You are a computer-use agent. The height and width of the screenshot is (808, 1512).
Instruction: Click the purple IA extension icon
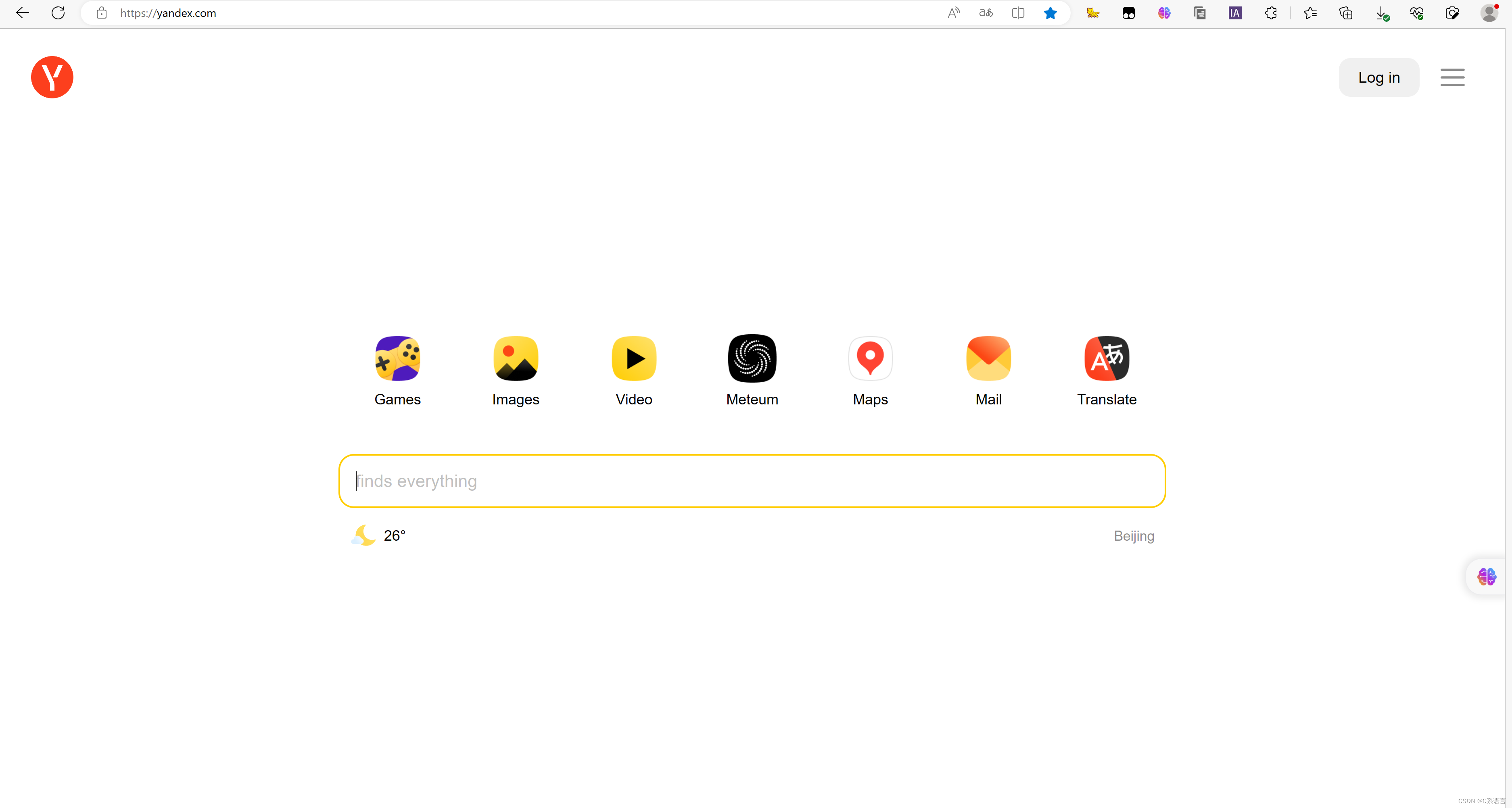click(x=1235, y=13)
